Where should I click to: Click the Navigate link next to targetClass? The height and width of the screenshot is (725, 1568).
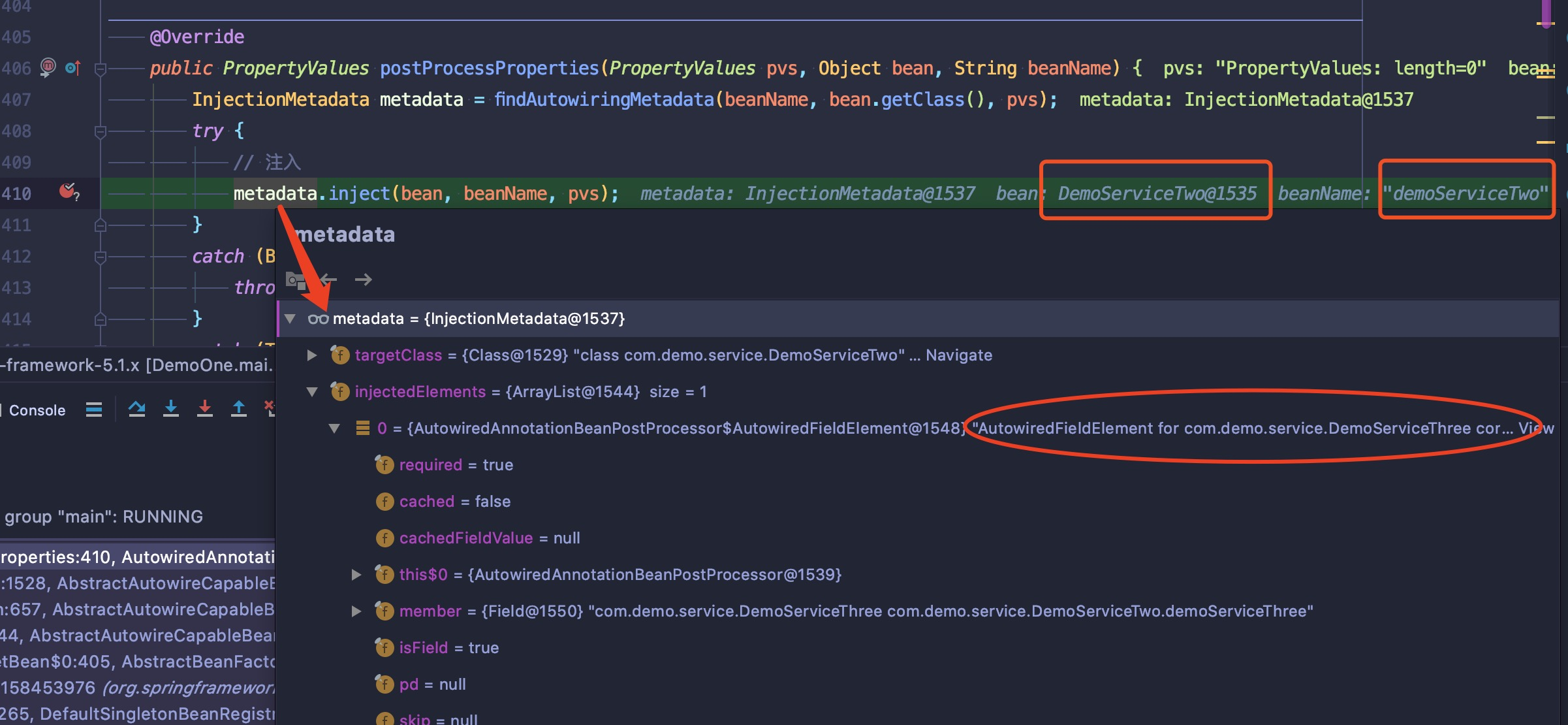[958, 355]
